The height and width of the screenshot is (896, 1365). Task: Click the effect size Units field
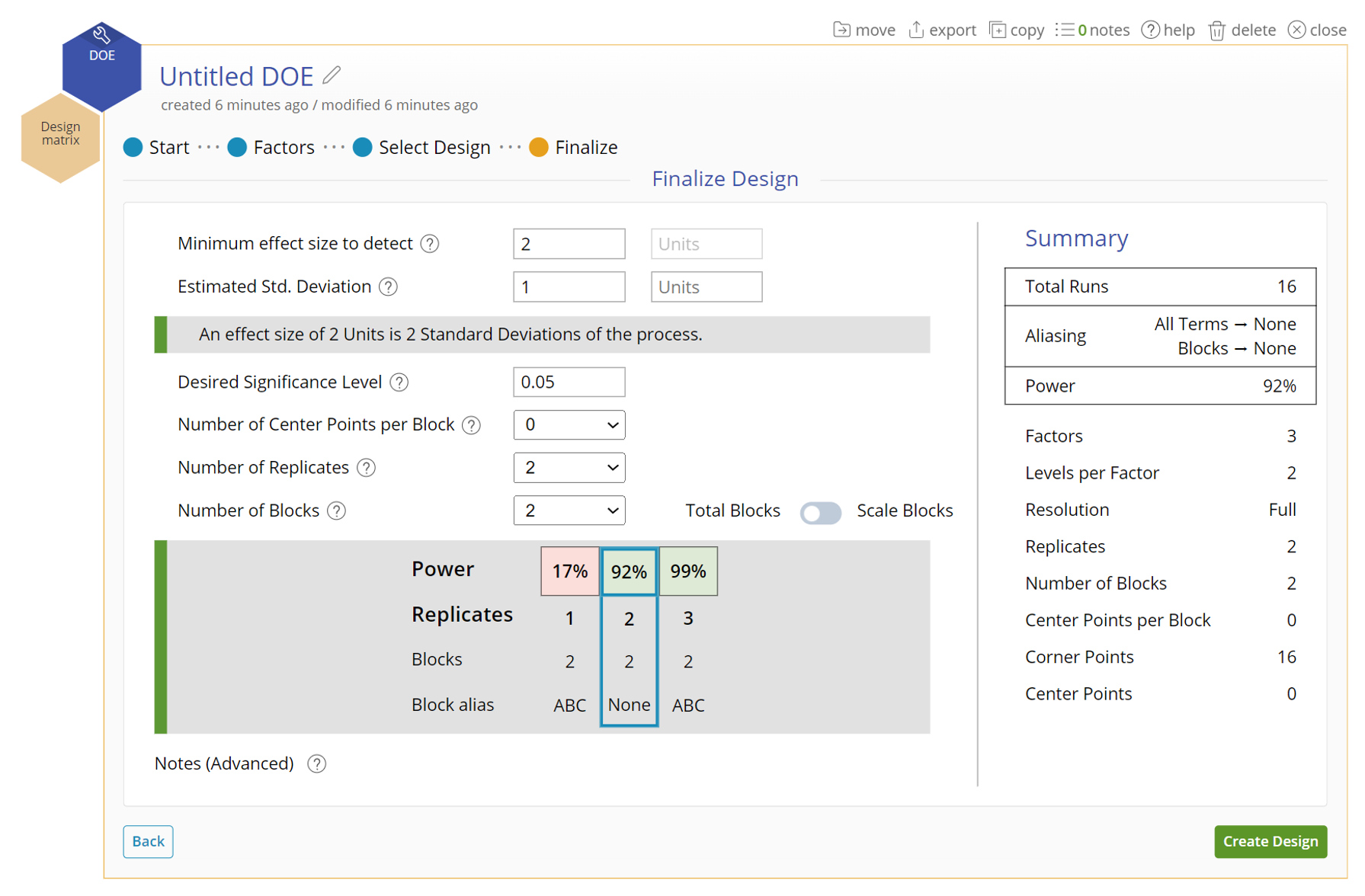pyautogui.click(x=707, y=244)
